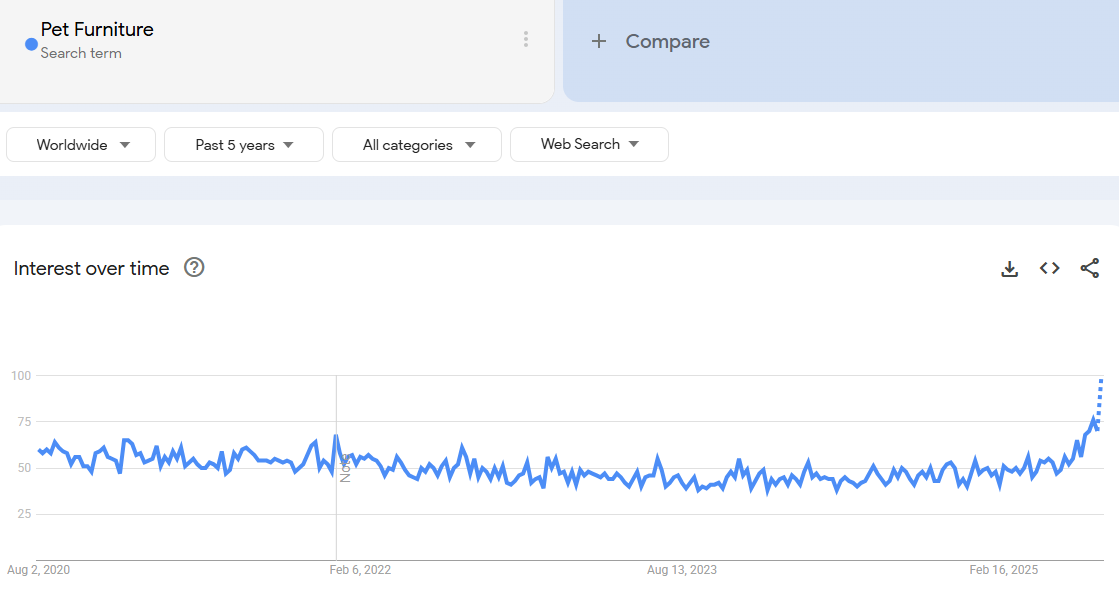
Task: Click the Aug 2, 2020 axis label
Action: (x=39, y=570)
